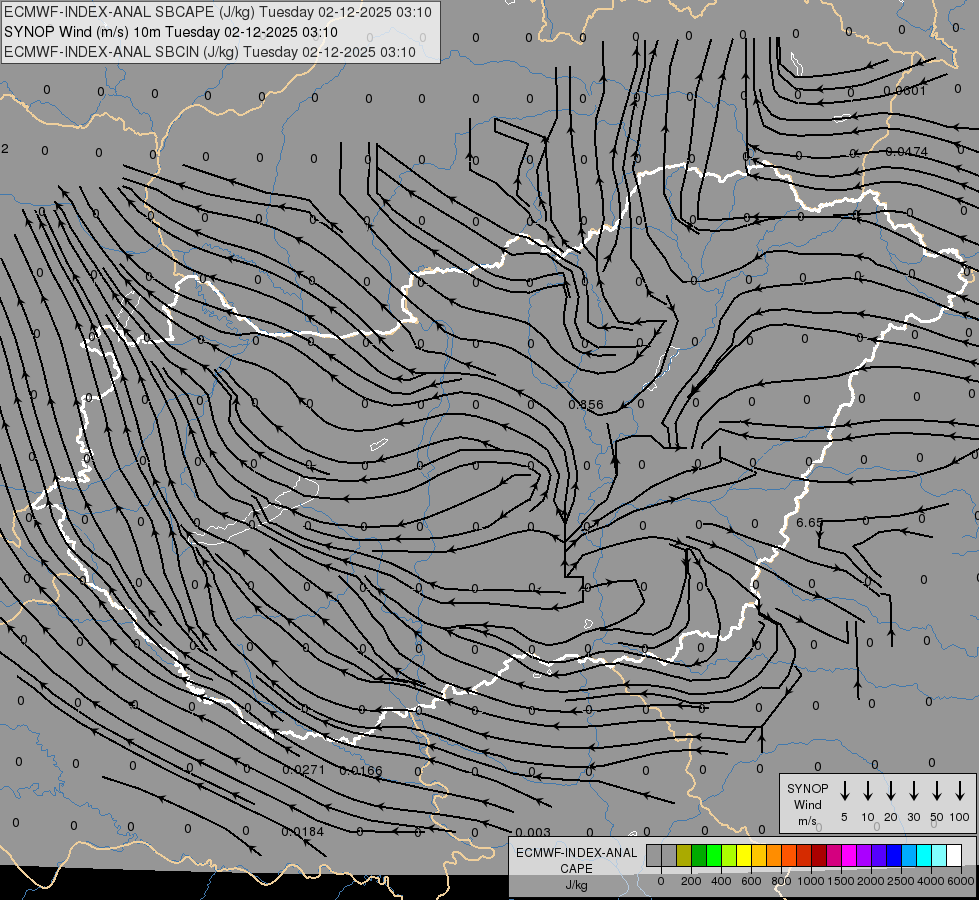Pick the pale cyan CAPE legend swatch
Viewport: 979px width, 900px height.
point(939,855)
